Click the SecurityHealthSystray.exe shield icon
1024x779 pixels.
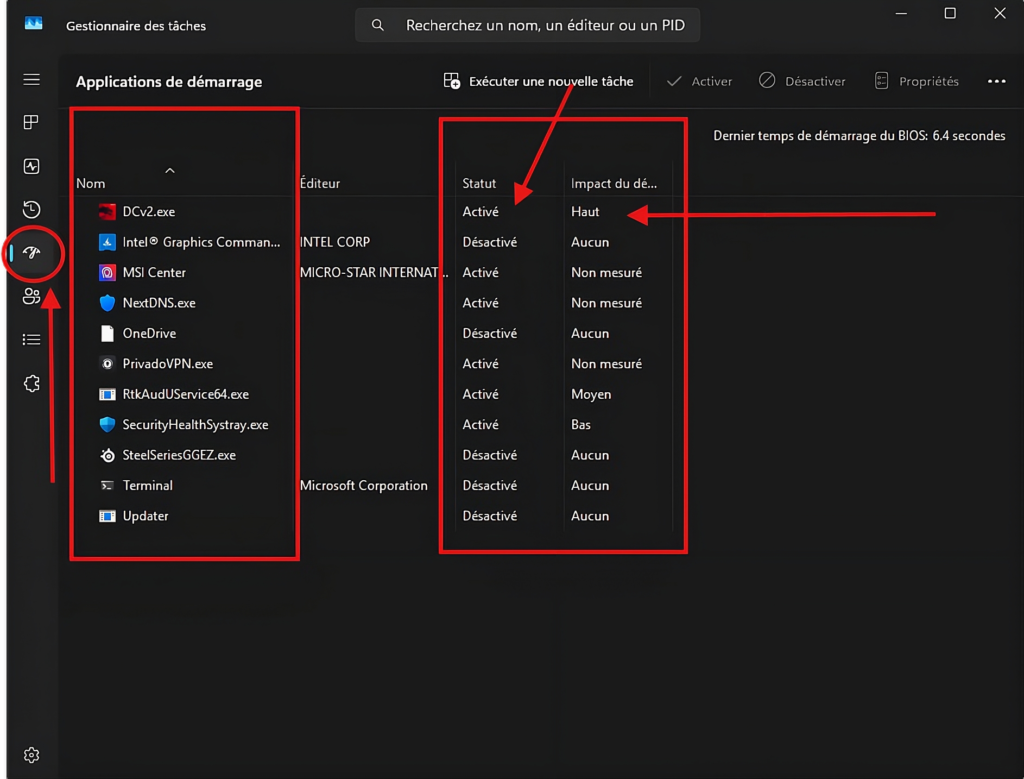pos(107,424)
